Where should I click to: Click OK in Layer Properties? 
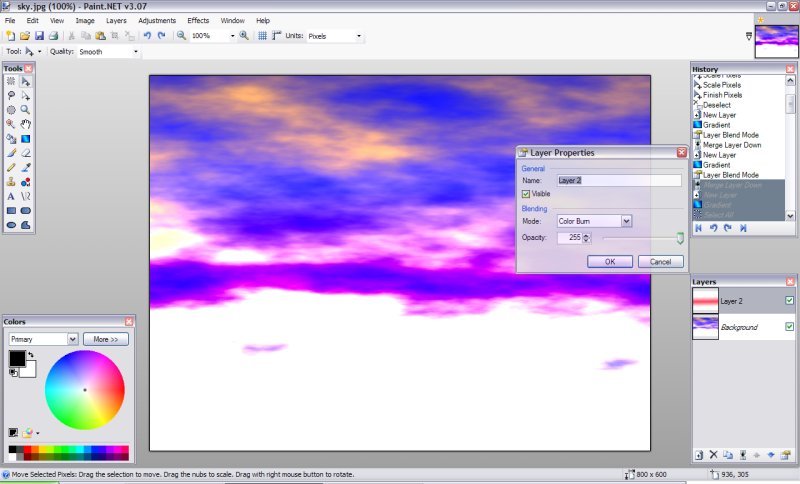(x=610, y=261)
